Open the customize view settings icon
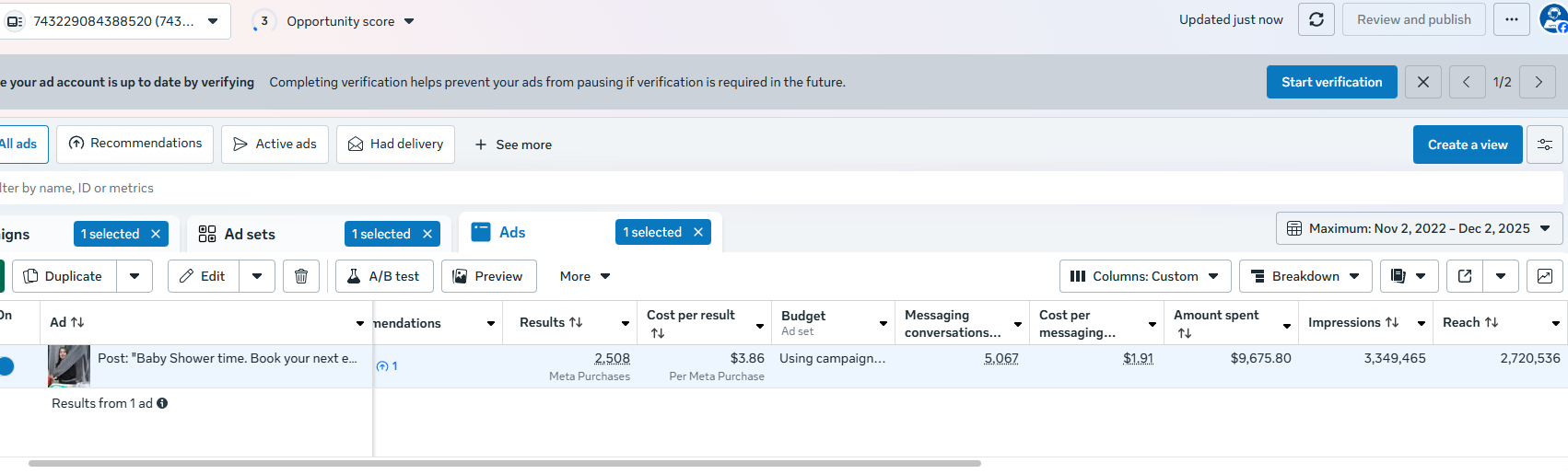Image resolution: width=1568 pixels, height=474 pixels. (x=1545, y=145)
